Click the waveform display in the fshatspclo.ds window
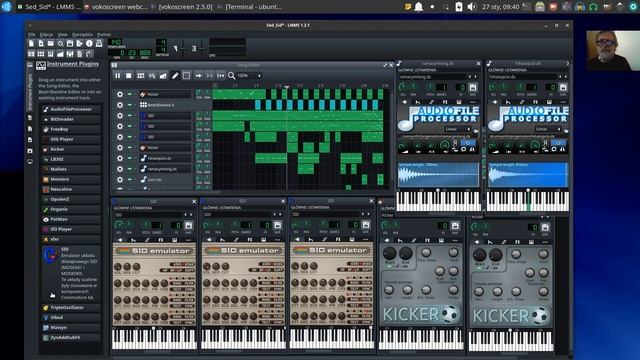This screenshot has height=360, width=640. (528, 175)
